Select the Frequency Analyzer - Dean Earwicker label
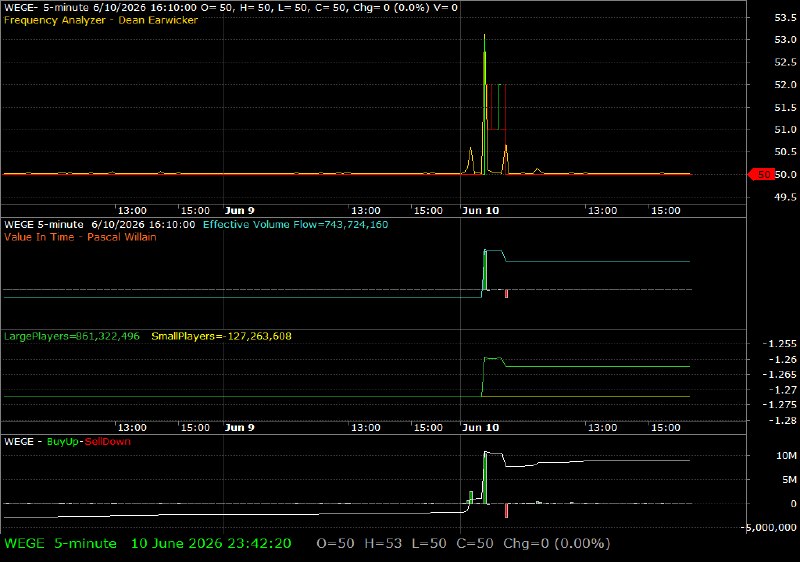This screenshot has width=800, height=562. [x=101, y=20]
